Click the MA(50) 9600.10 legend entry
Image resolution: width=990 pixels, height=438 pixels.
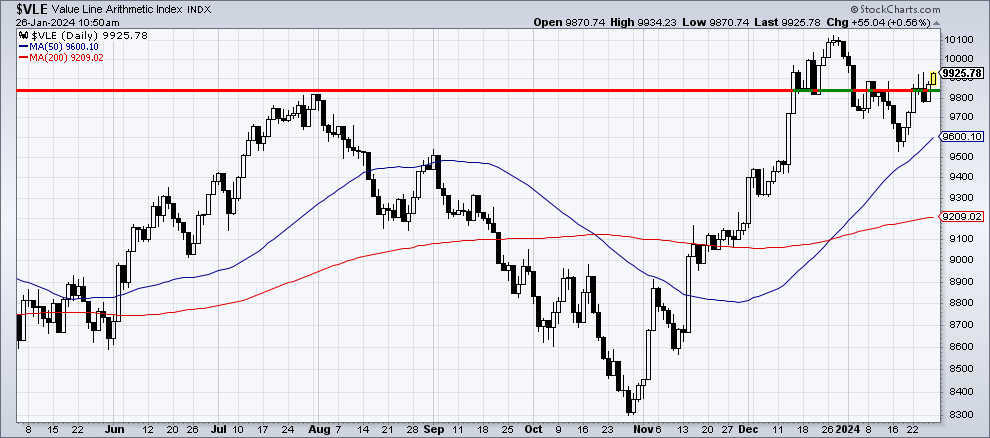58,47
